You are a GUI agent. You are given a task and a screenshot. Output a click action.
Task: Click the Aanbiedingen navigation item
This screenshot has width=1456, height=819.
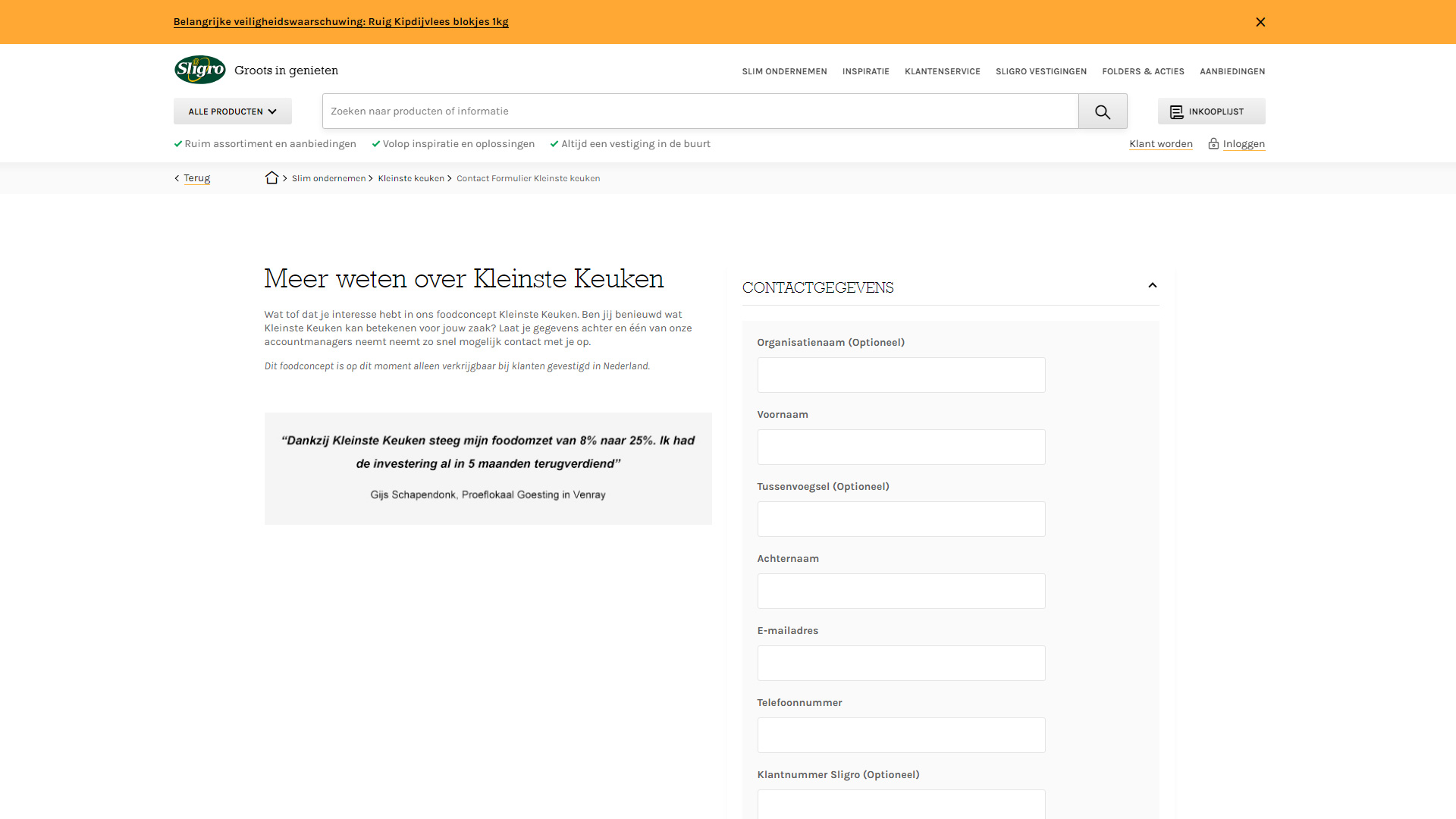tap(1232, 71)
